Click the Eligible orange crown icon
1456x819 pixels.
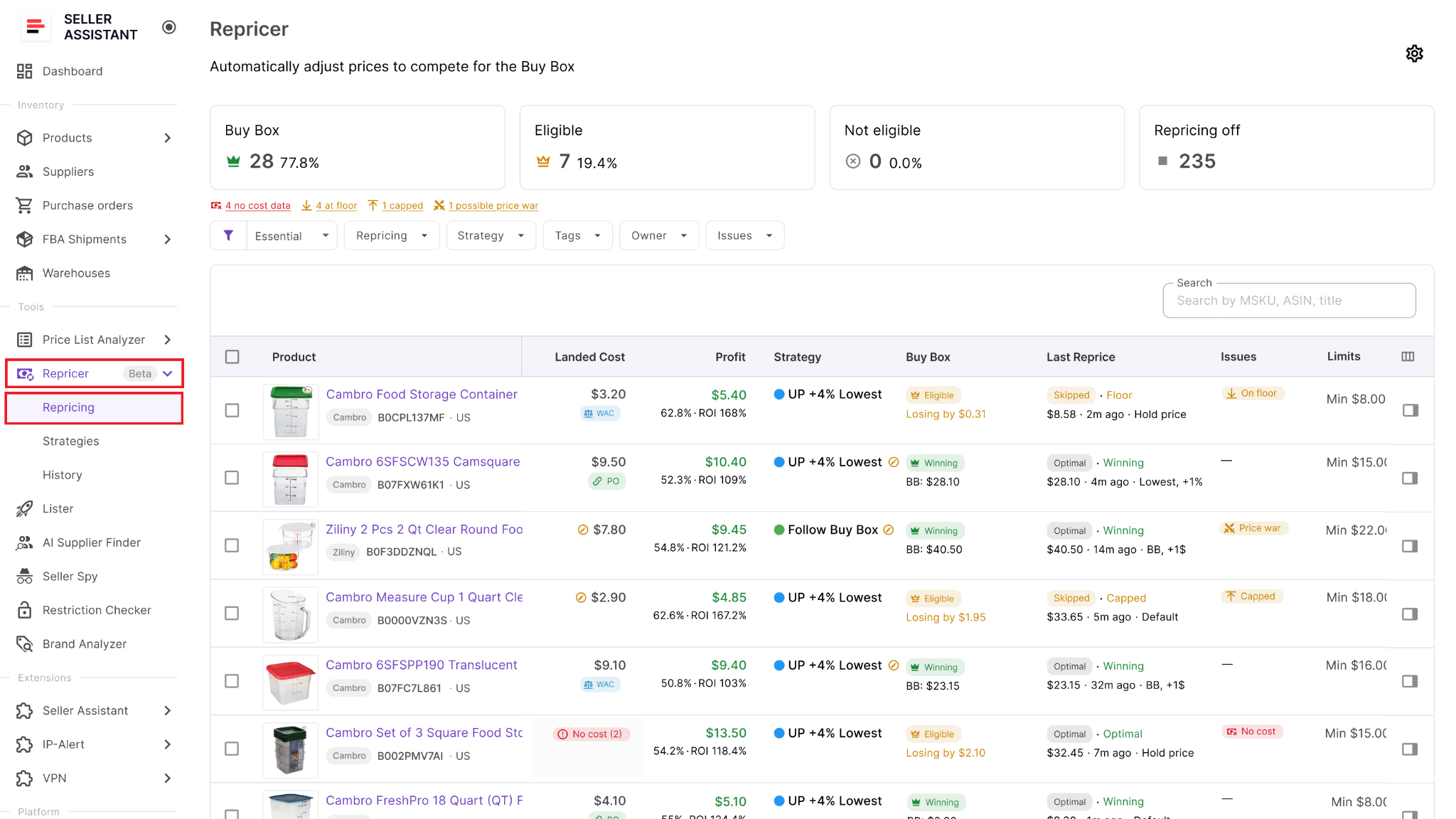coord(543,161)
